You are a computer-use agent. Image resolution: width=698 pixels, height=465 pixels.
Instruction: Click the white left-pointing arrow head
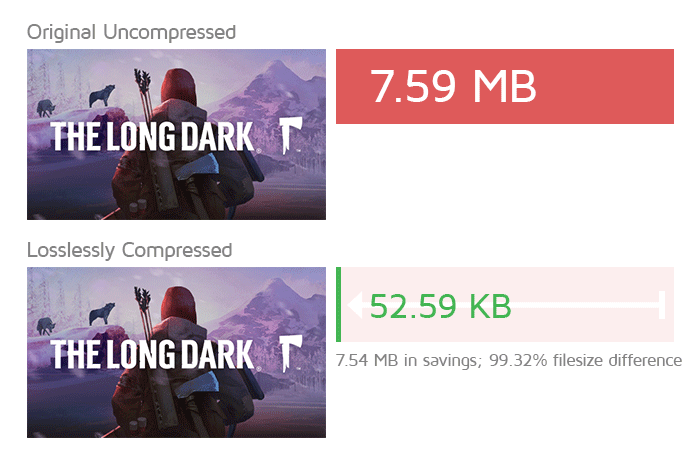pyautogui.click(x=355, y=305)
